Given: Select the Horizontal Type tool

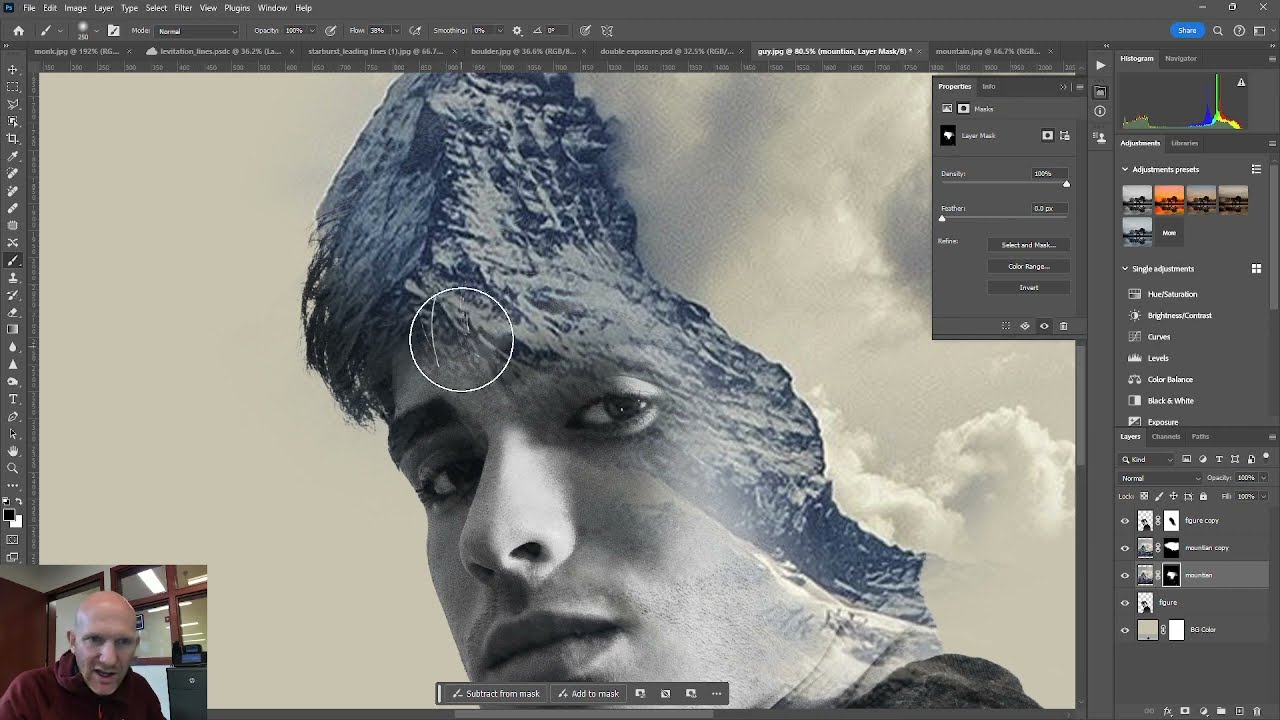Looking at the screenshot, I should click(x=13, y=399).
